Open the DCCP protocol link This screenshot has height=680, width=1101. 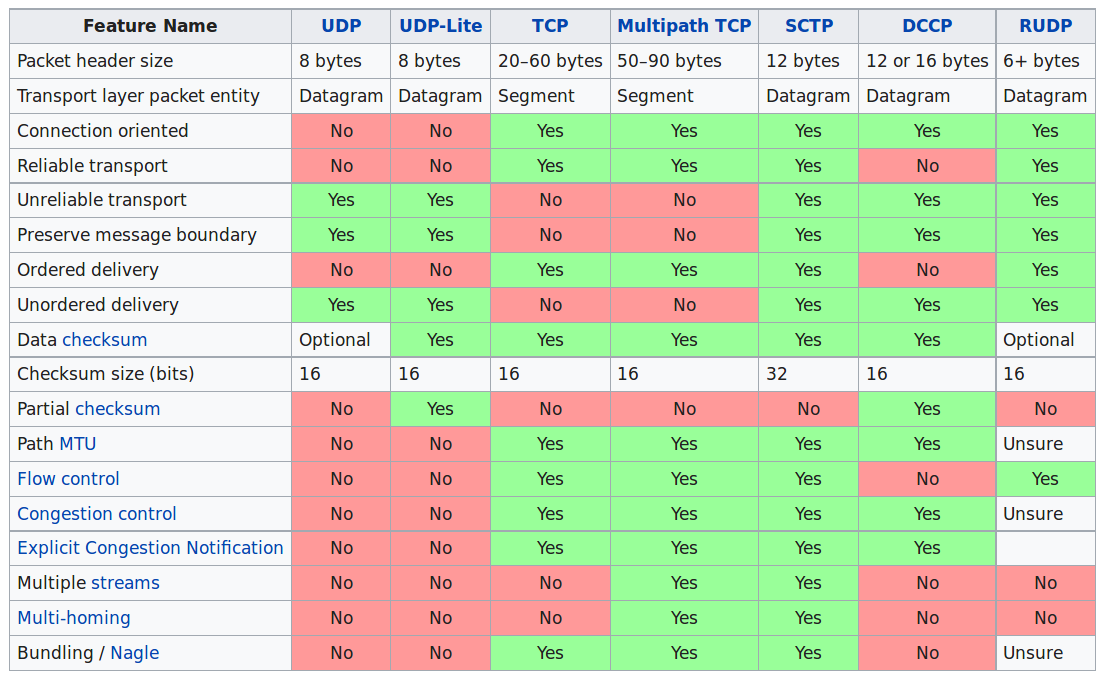pos(927,26)
